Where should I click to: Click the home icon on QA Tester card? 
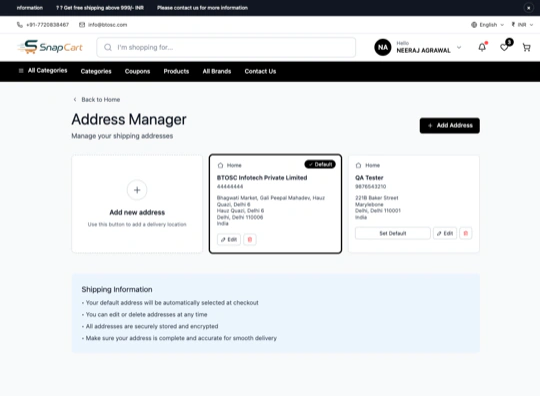[359, 165]
